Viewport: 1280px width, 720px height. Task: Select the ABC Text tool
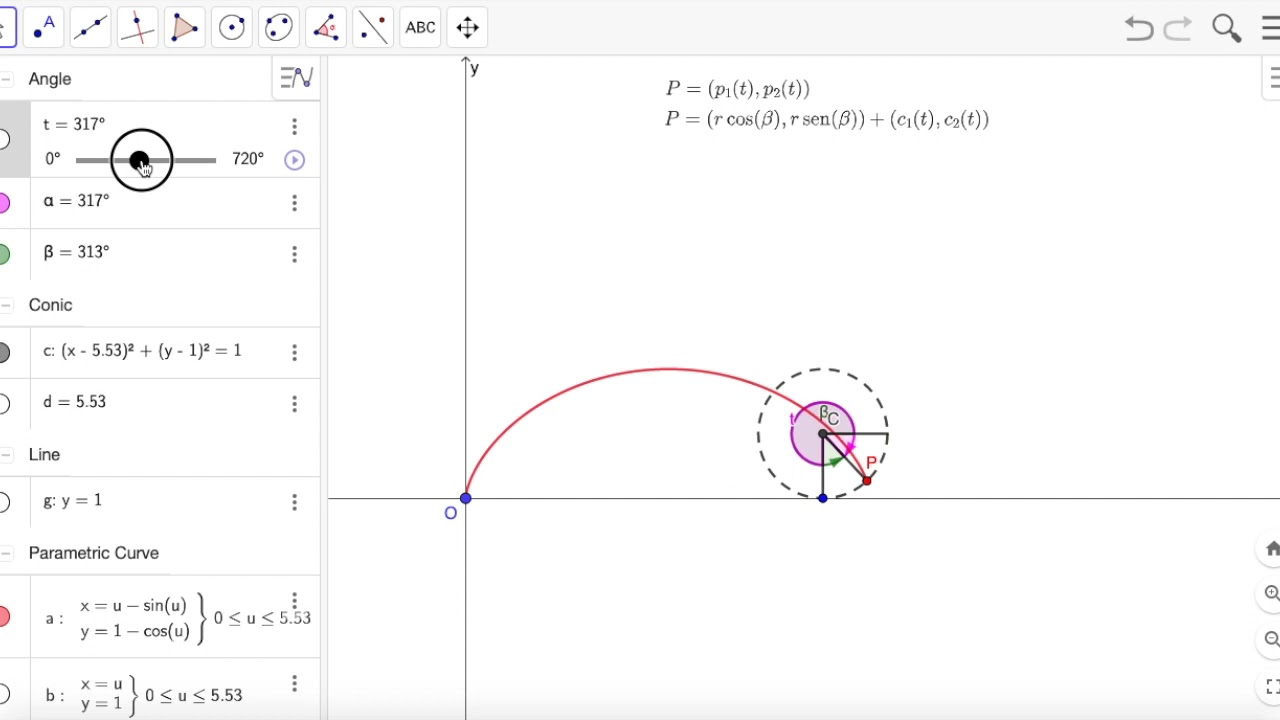420,27
